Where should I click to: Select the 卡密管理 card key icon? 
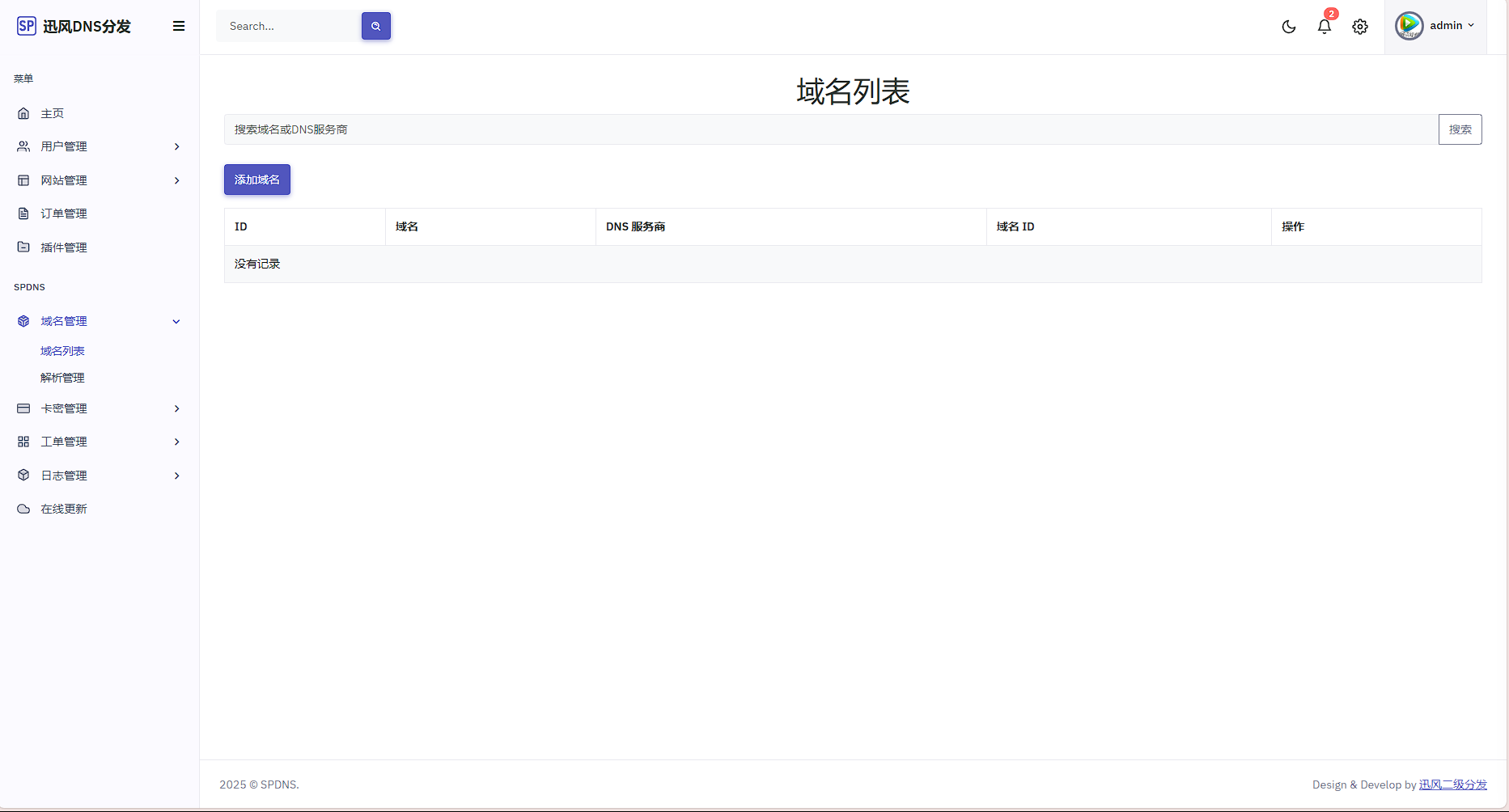[x=23, y=408]
